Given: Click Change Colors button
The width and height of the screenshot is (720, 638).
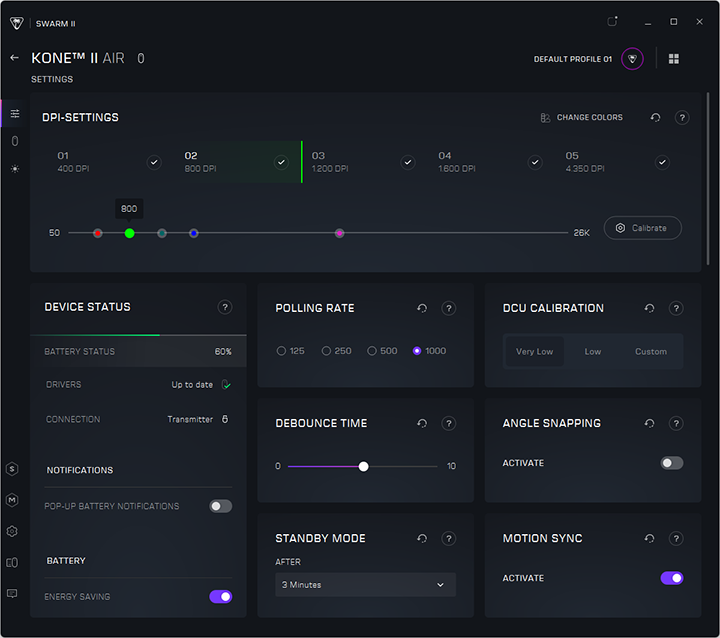Looking at the screenshot, I should coord(581,118).
